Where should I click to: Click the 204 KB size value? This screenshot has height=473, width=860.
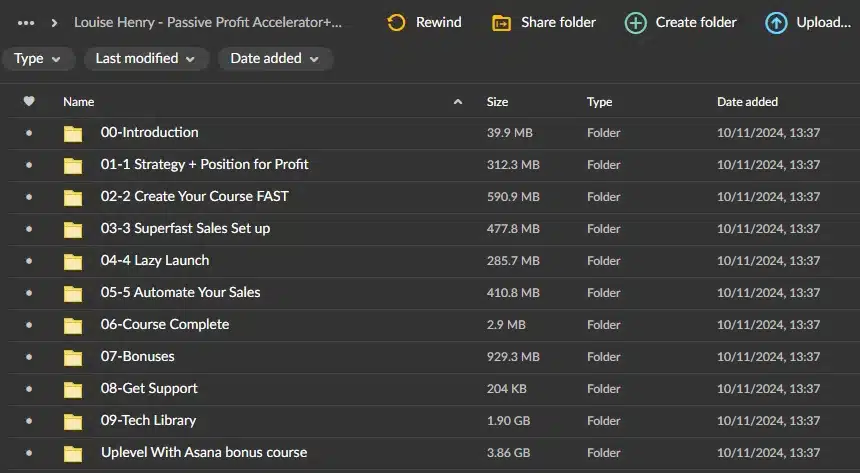click(507, 388)
